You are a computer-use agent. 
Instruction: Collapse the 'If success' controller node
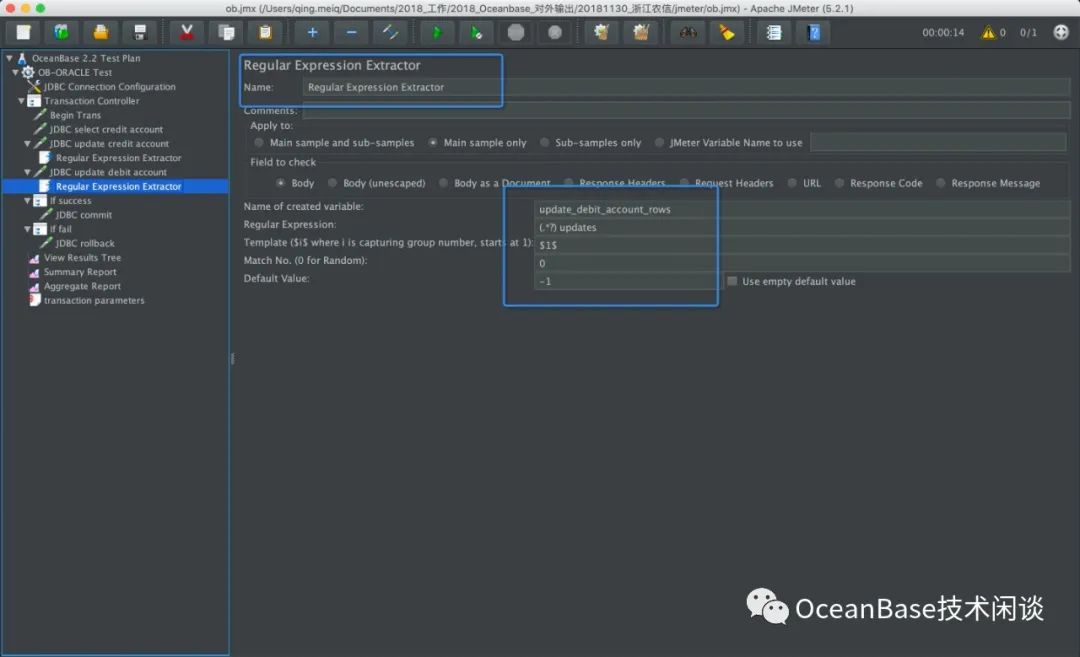28,201
